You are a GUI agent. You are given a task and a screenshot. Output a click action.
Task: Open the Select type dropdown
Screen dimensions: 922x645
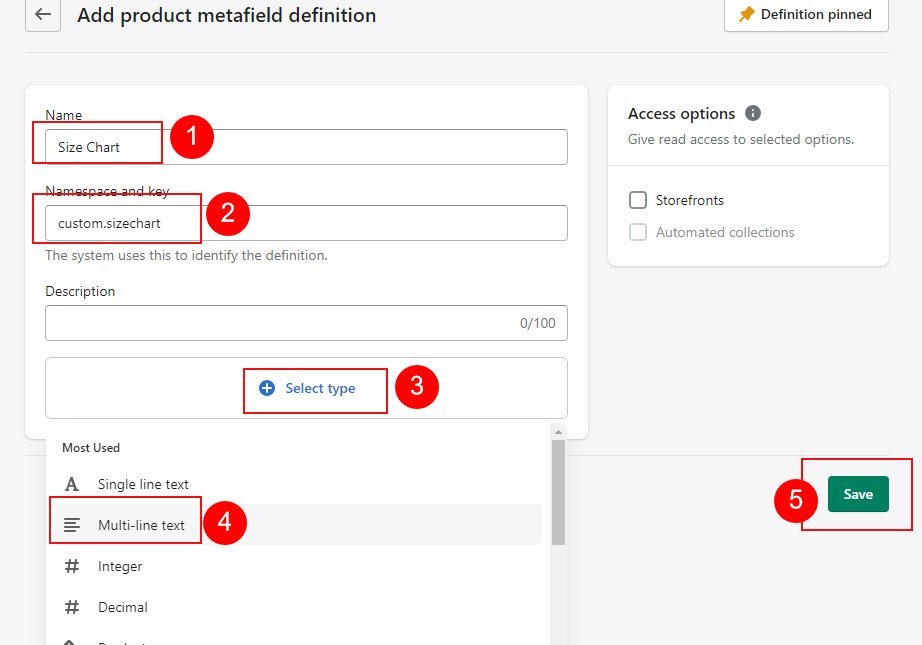coord(306,388)
